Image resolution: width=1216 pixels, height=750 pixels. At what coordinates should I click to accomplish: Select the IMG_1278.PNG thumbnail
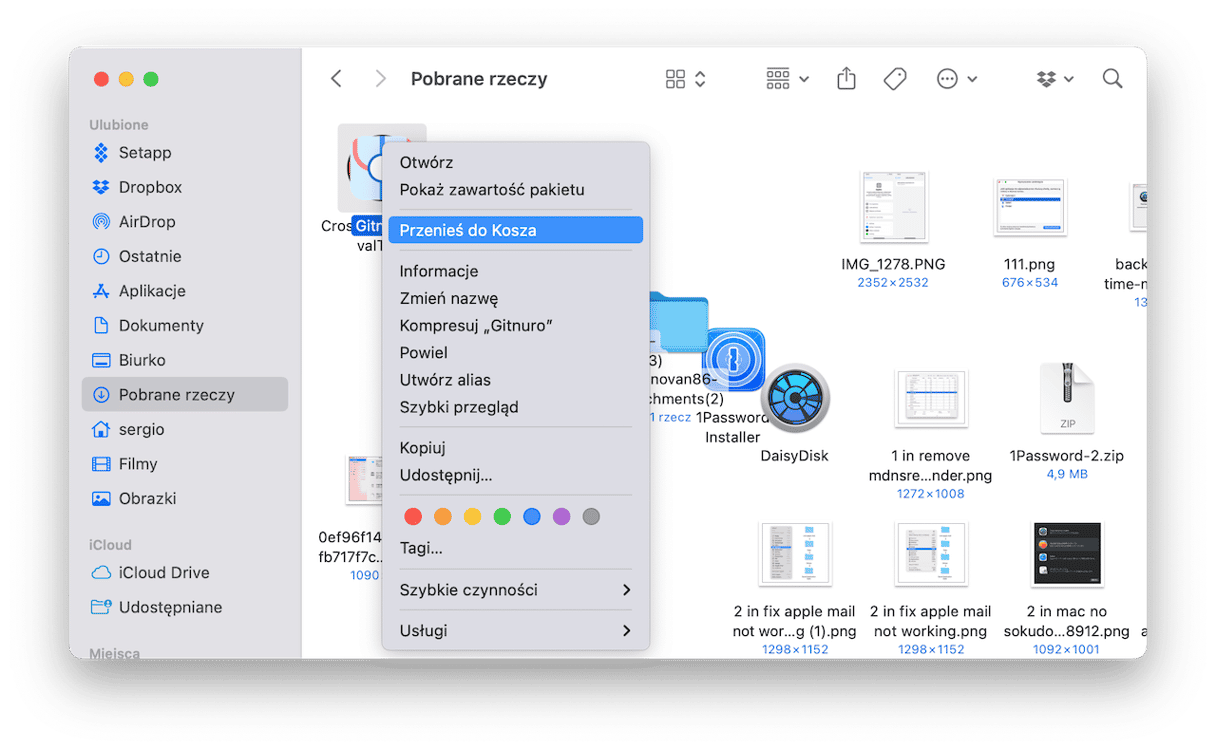click(893, 208)
